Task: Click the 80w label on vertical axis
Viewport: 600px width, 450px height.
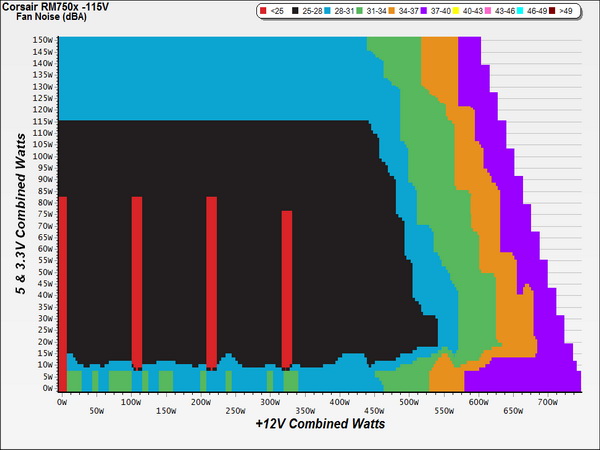Action: tap(45, 202)
